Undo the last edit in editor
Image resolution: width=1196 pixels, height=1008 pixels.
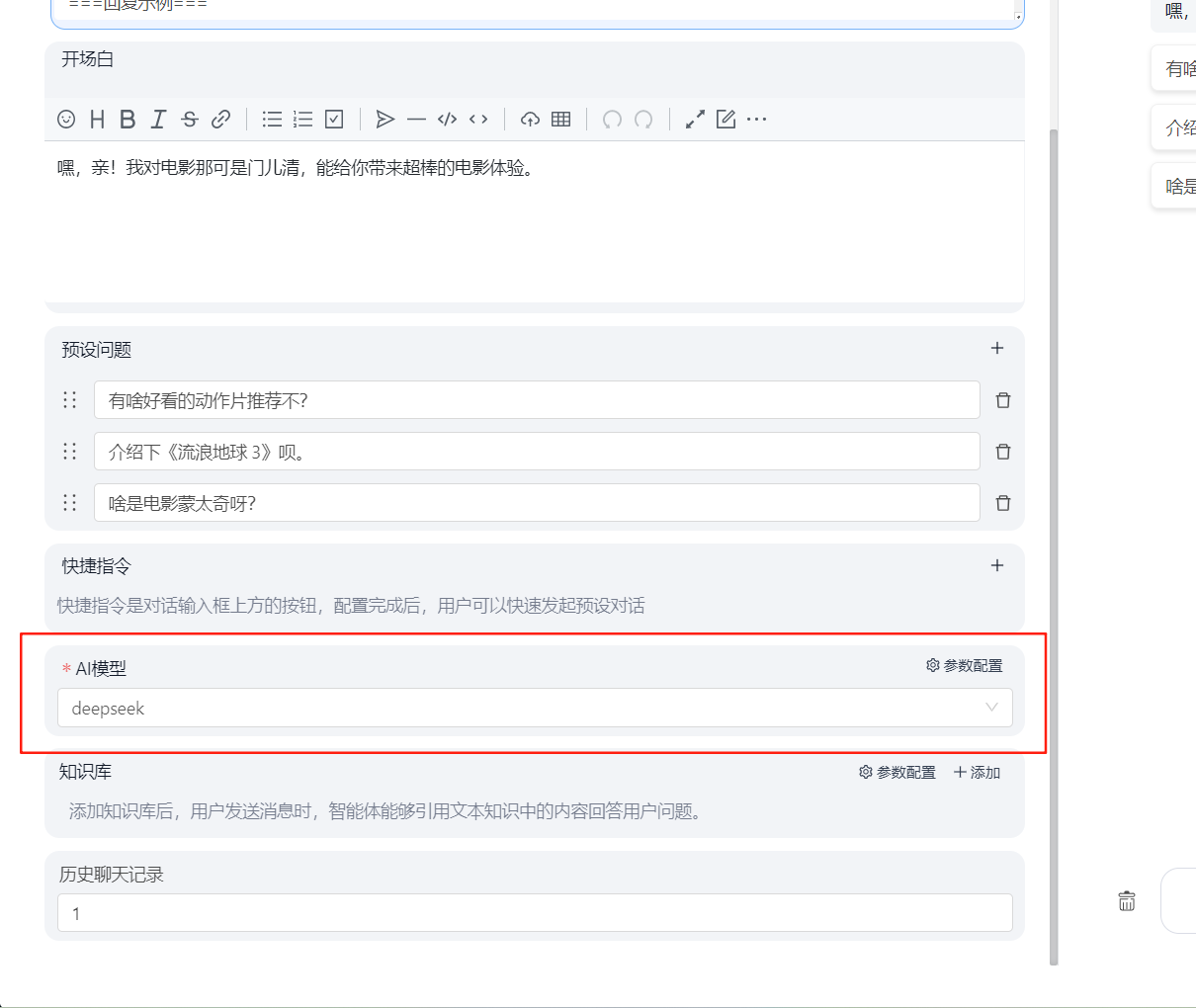(x=613, y=120)
